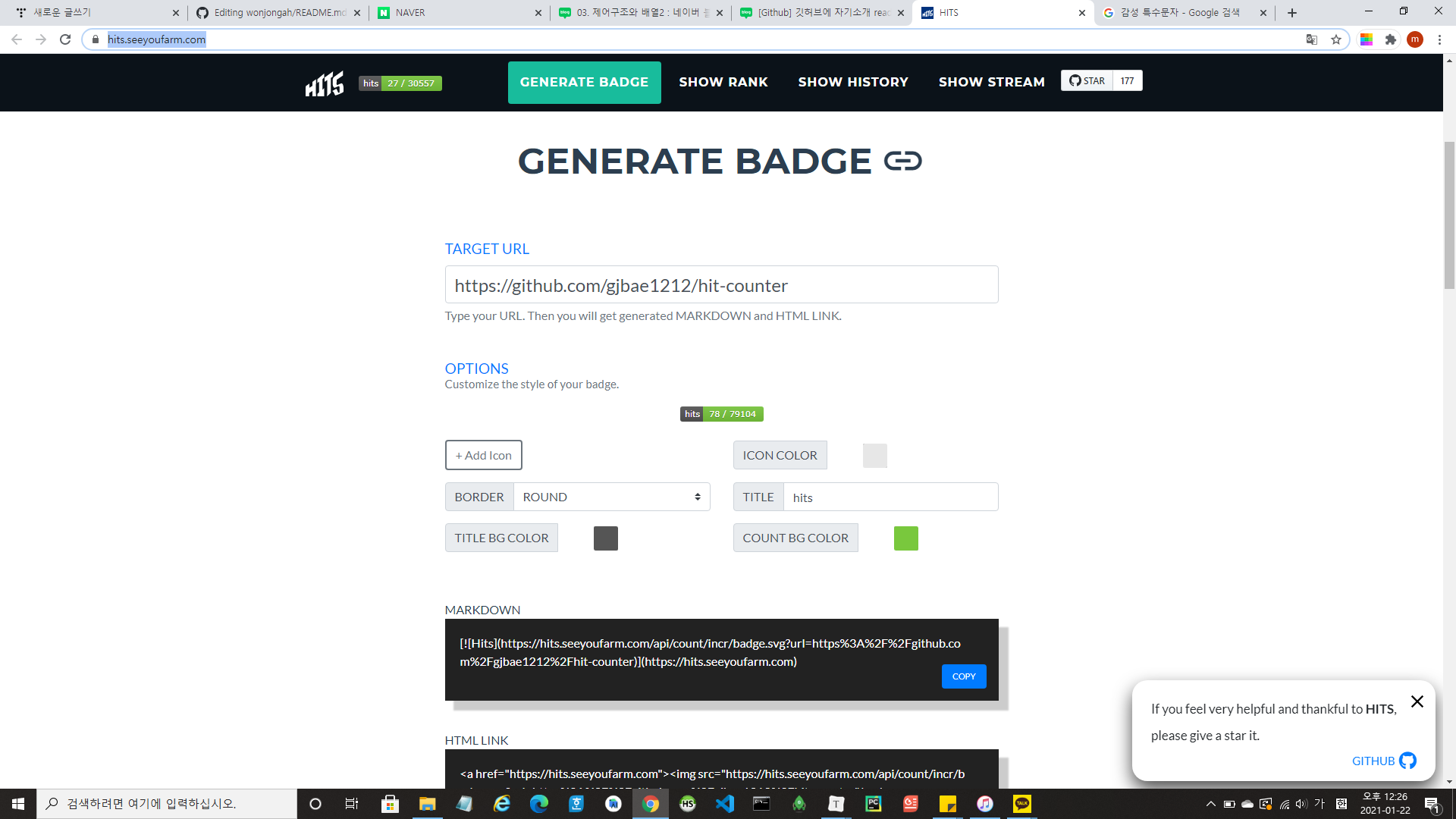Open Chrome three-dot menu
Image resolution: width=1456 pixels, height=819 pixels.
click(1439, 39)
